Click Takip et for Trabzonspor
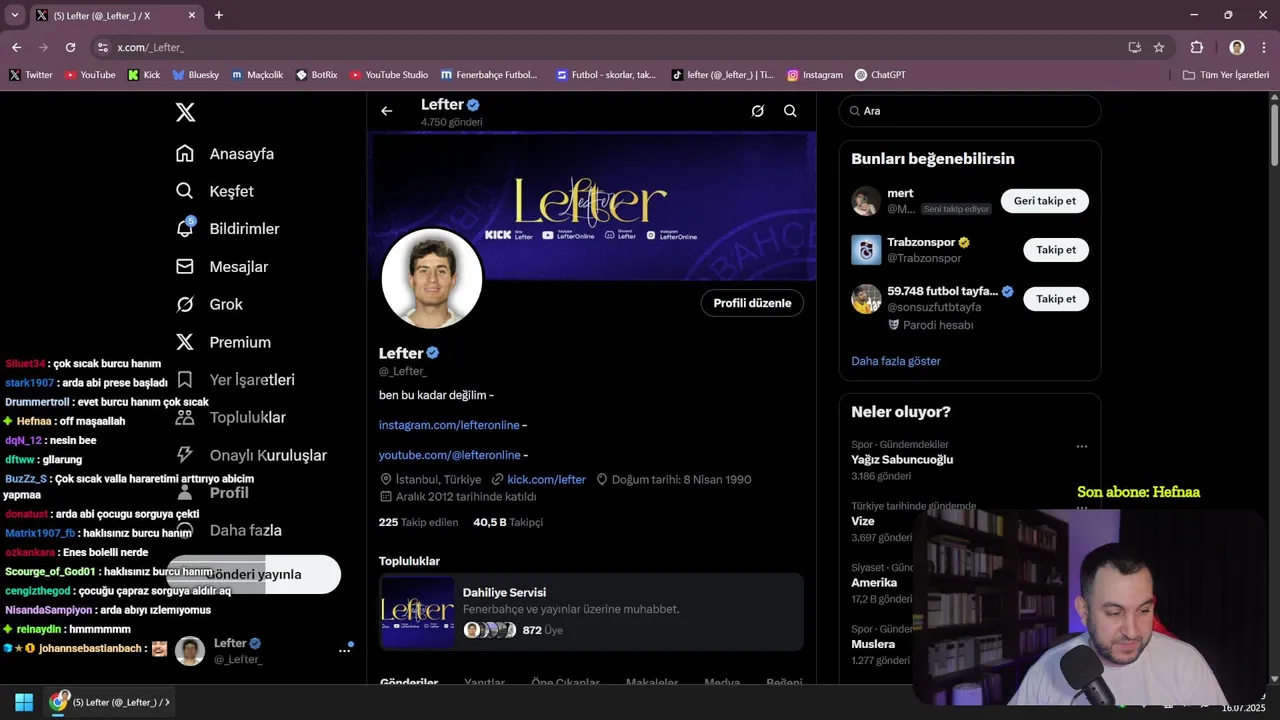This screenshot has height=720, width=1280. click(x=1056, y=250)
